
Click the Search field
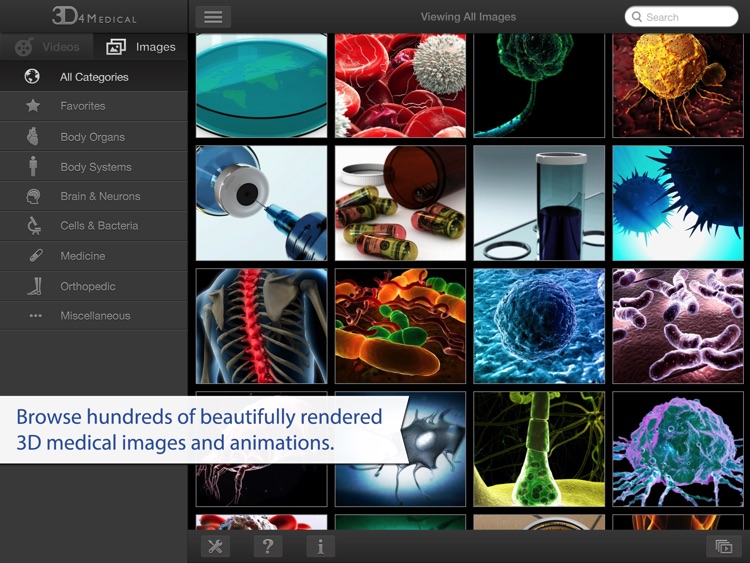point(681,17)
